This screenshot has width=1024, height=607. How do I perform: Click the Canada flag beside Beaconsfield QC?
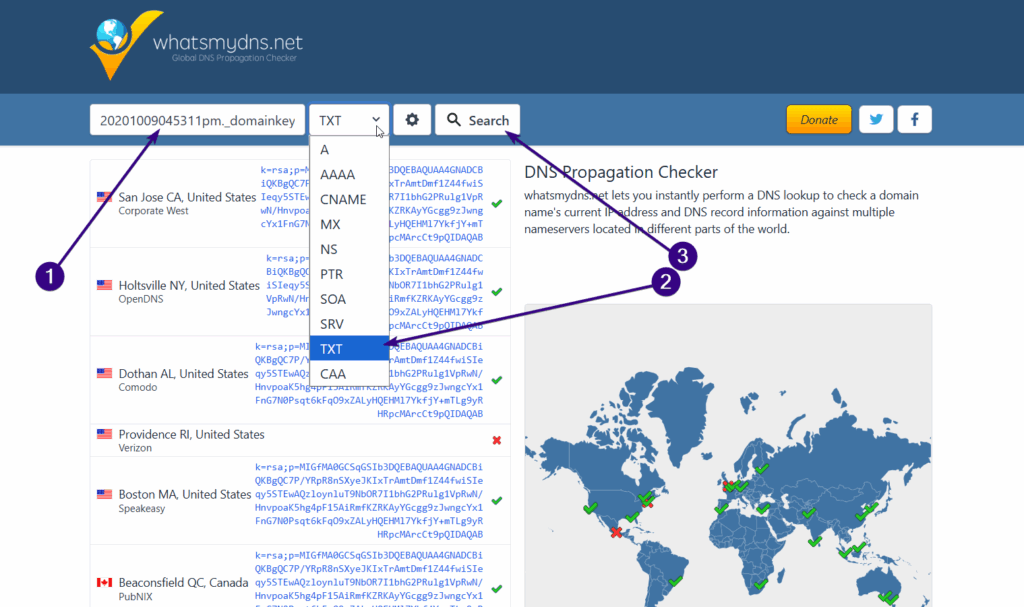coord(104,582)
